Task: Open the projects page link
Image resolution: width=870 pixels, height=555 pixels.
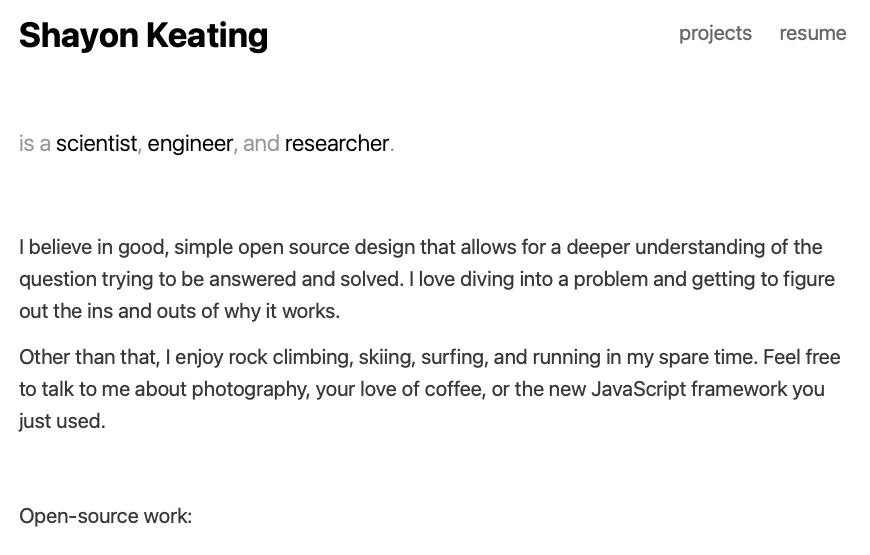Action: point(715,33)
